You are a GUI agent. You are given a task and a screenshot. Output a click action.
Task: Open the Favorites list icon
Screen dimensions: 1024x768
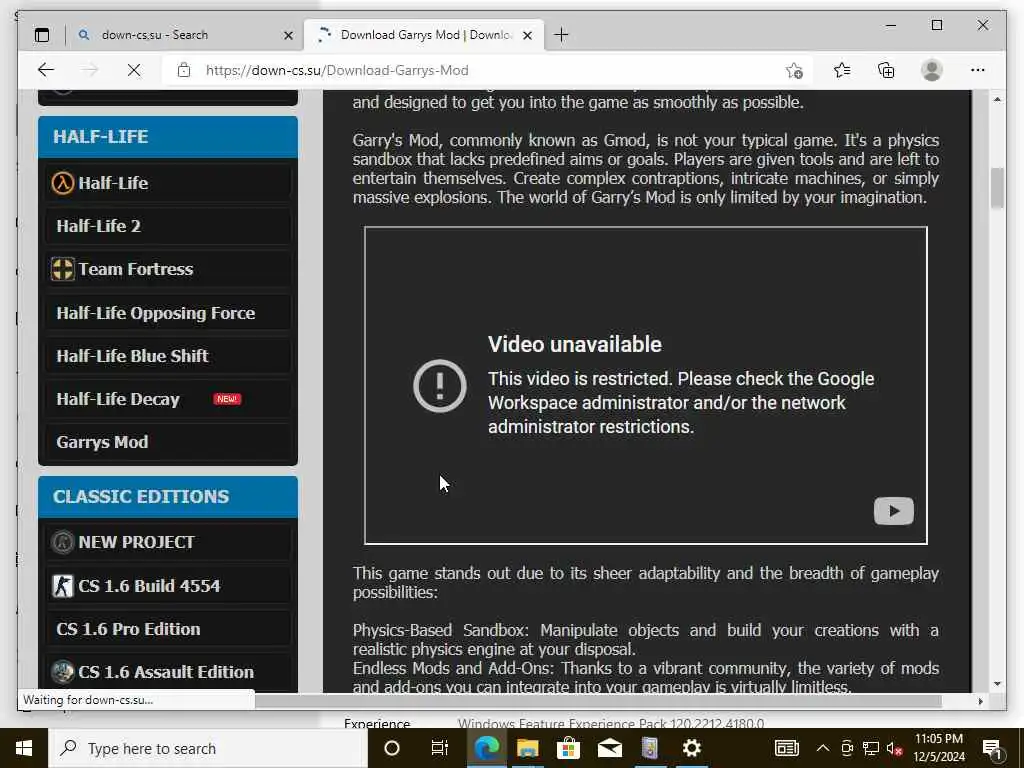coord(842,70)
